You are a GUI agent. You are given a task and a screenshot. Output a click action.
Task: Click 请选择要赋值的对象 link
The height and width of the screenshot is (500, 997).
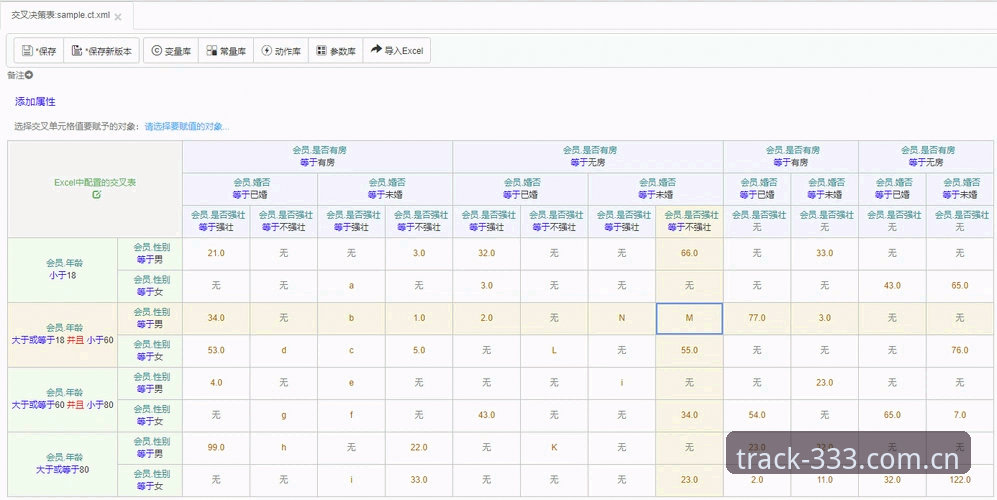coord(187,127)
